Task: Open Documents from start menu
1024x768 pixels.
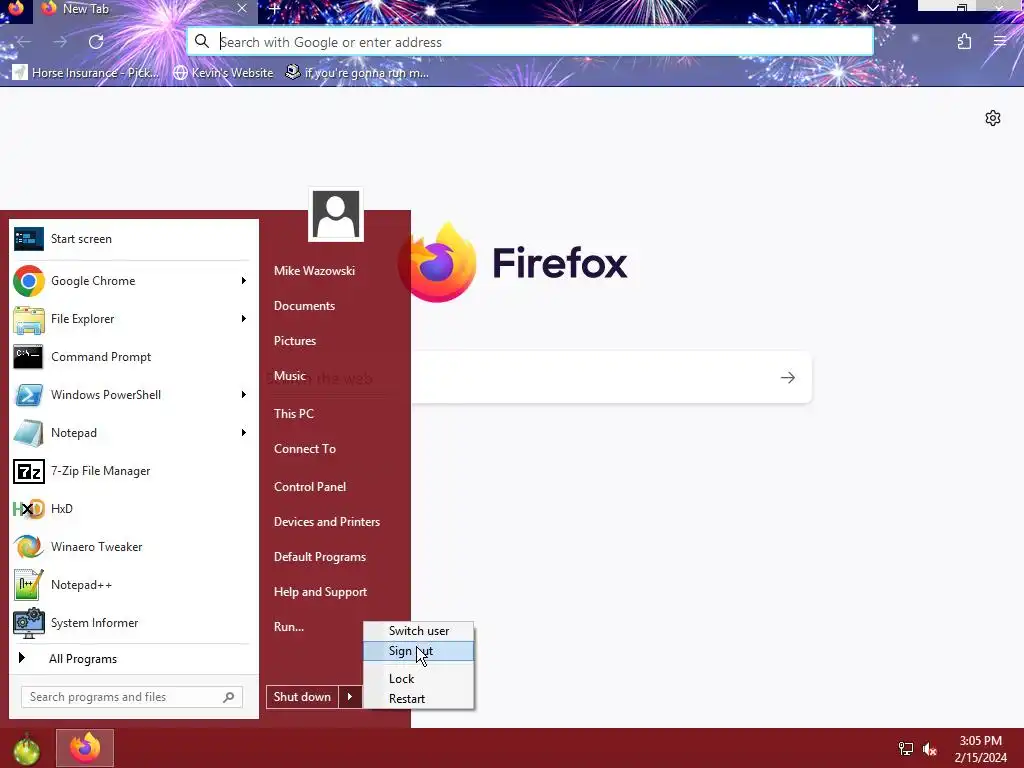Action: tap(304, 306)
